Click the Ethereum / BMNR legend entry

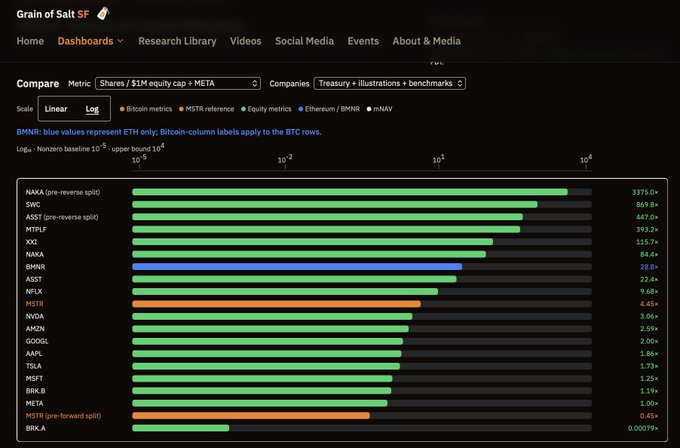tap(329, 109)
